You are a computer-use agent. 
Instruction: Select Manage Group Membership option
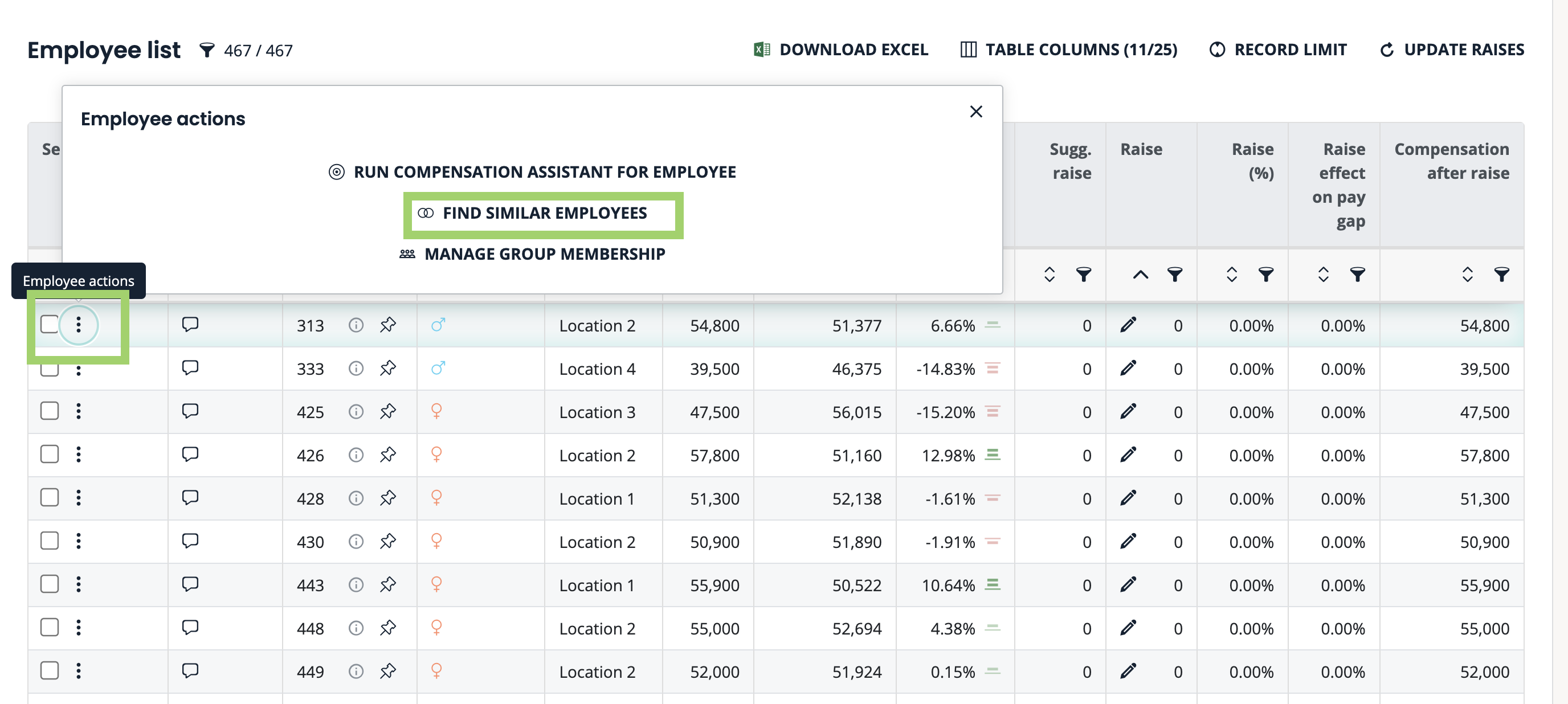pyautogui.click(x=544, y=253)
